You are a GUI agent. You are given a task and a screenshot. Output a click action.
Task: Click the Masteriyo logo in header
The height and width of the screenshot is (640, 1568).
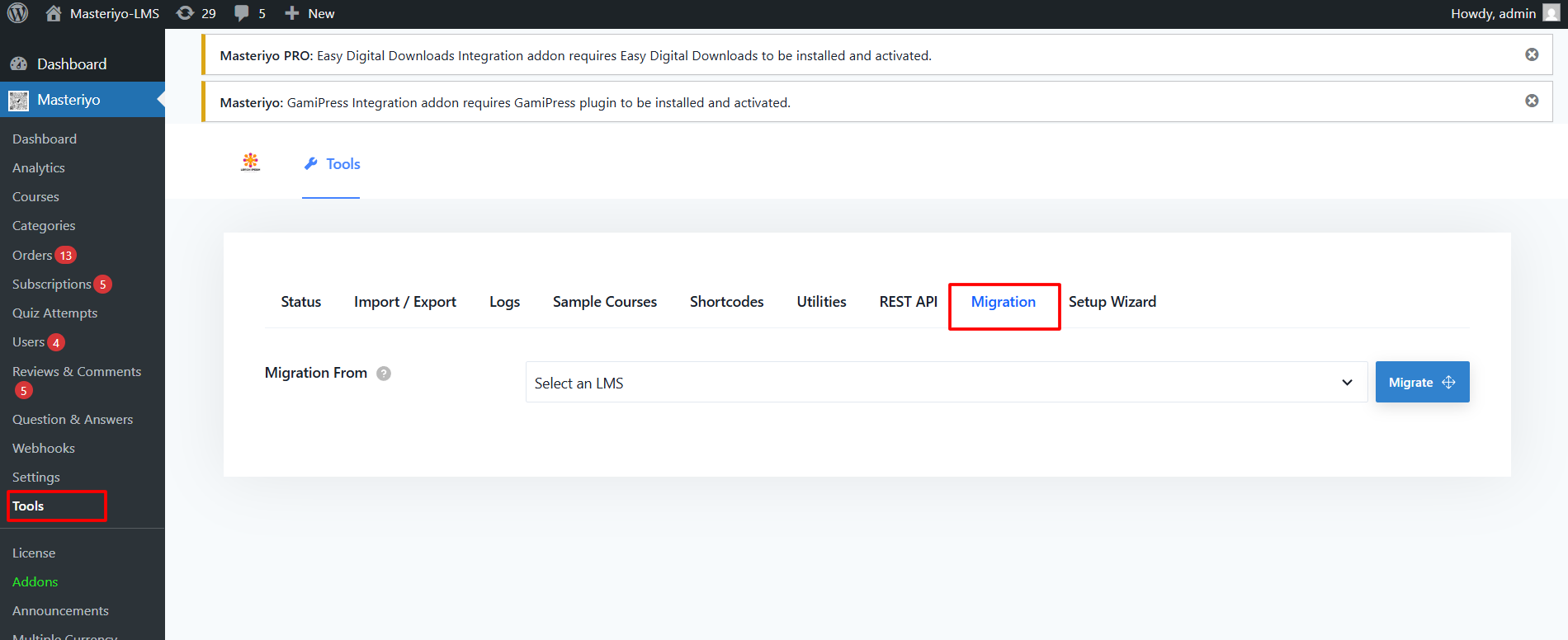click(x=250, y=162)
